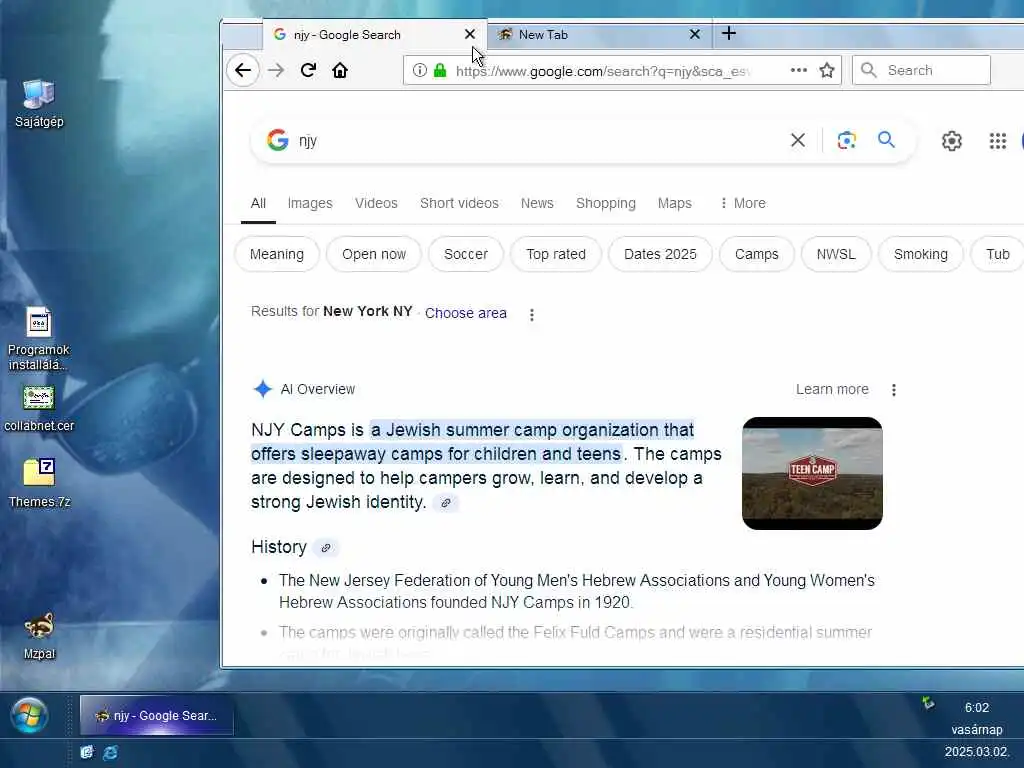Bookmark this page with the star icon

coord(827,70)
